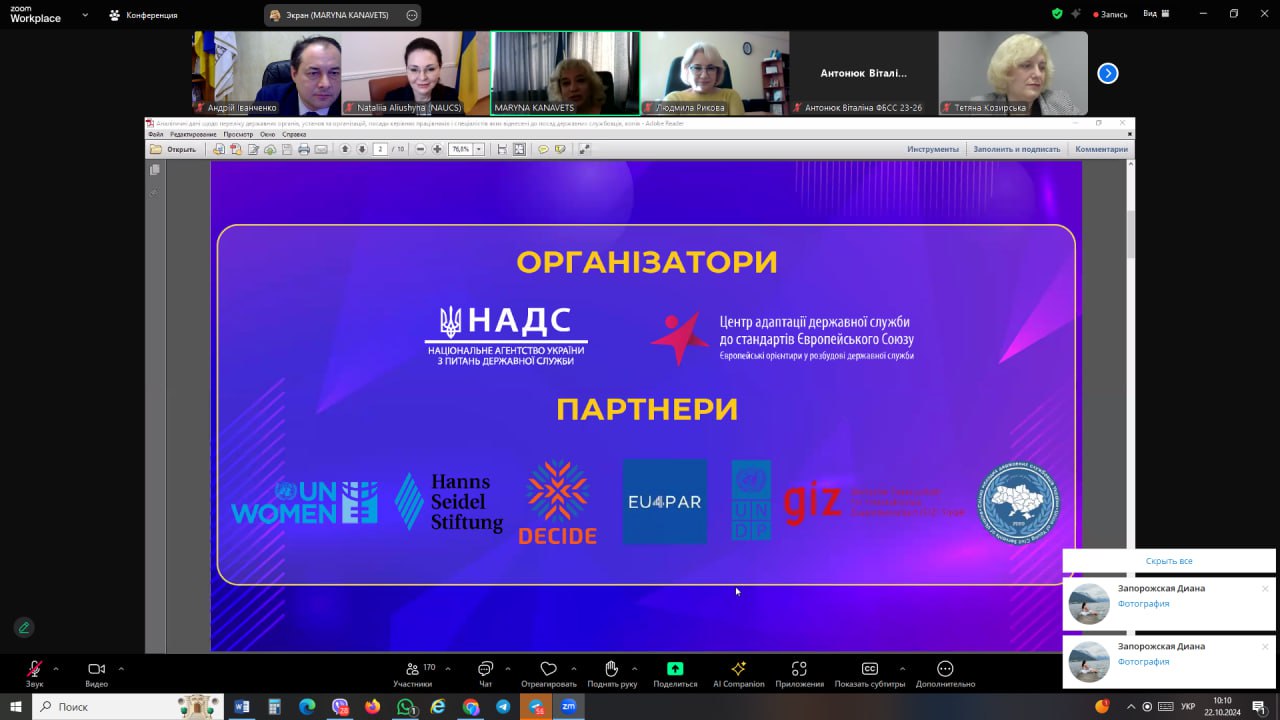
Task: Raise hand with Поднять руку
Action: click(x=612, y=670)
